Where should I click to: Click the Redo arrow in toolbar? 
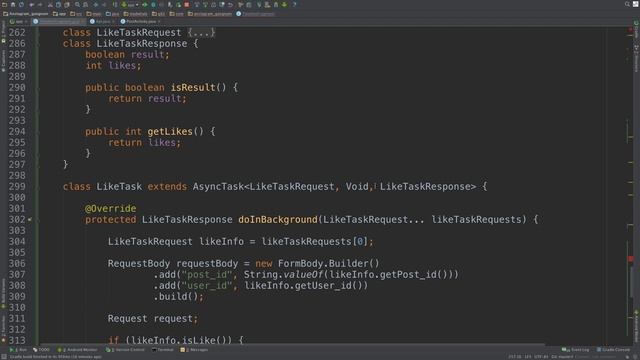(40, 4)
